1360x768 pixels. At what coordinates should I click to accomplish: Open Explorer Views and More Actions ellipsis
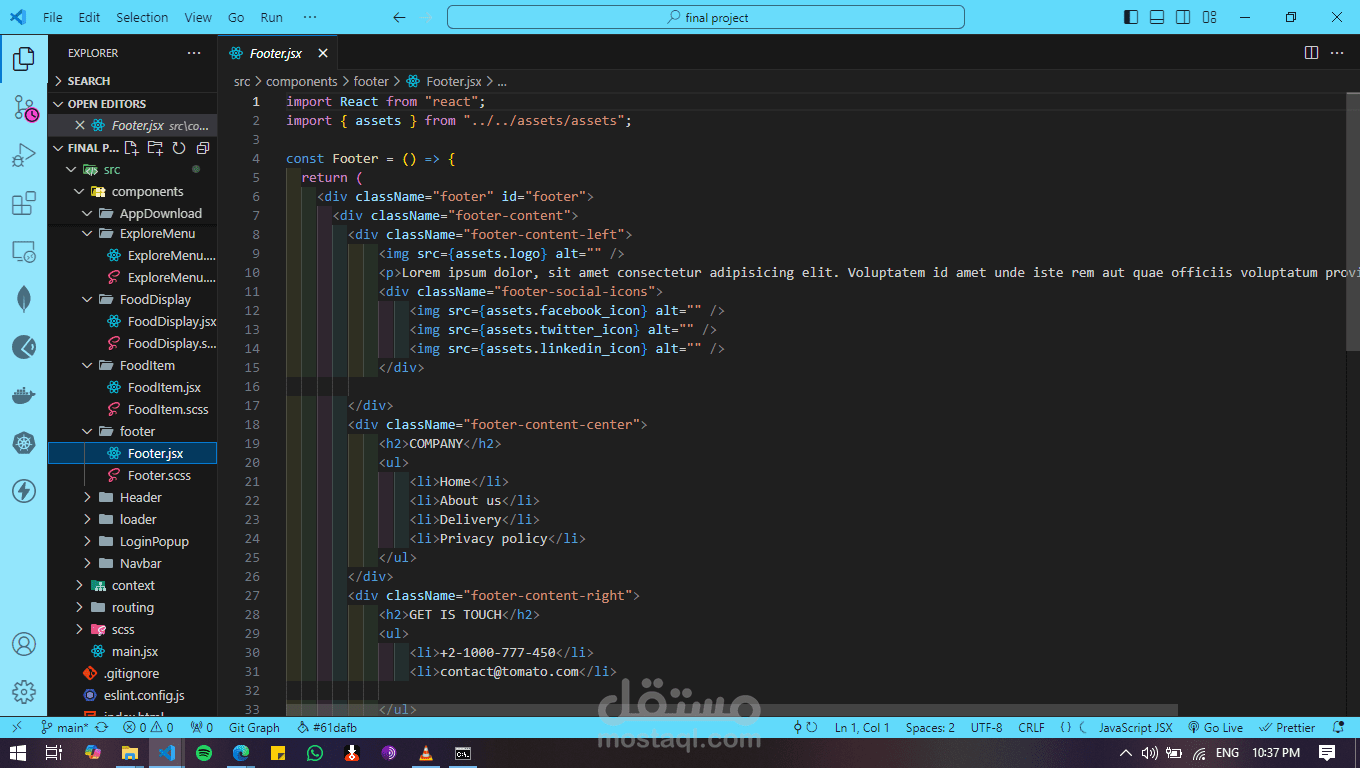194,53
